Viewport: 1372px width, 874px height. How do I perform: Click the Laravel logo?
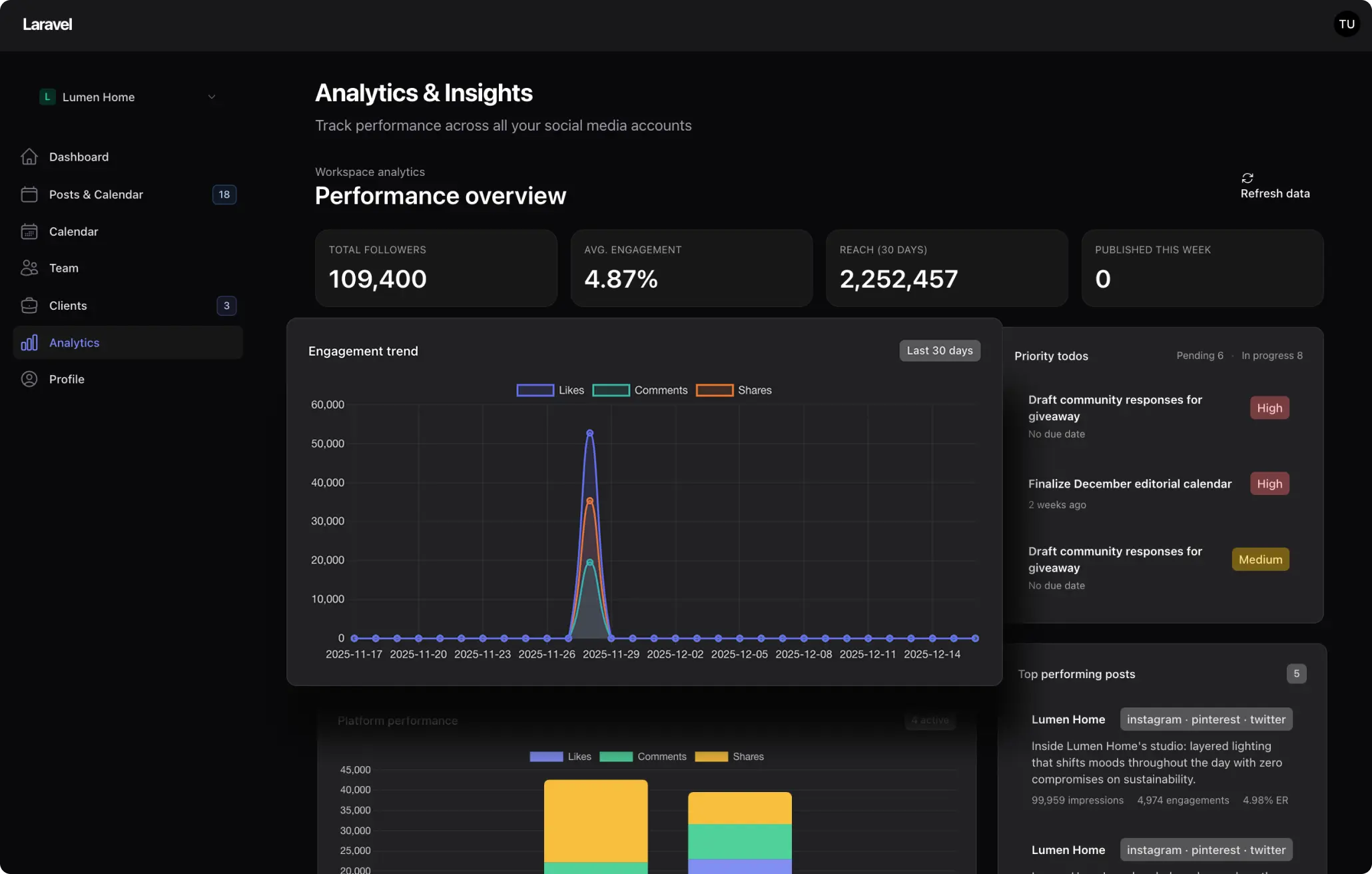47,24
